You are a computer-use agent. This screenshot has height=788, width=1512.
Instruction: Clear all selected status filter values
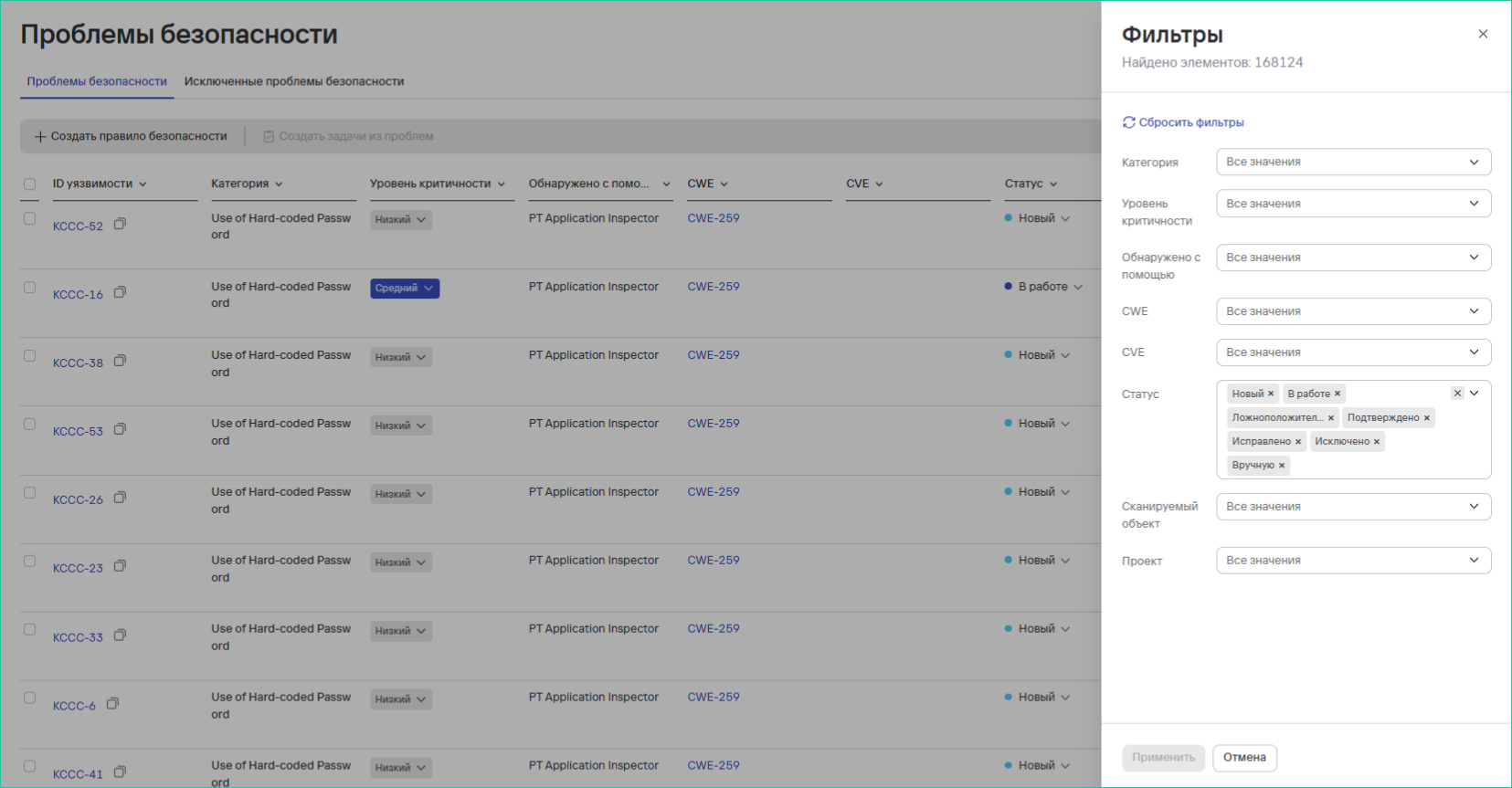coord(1457,394)
